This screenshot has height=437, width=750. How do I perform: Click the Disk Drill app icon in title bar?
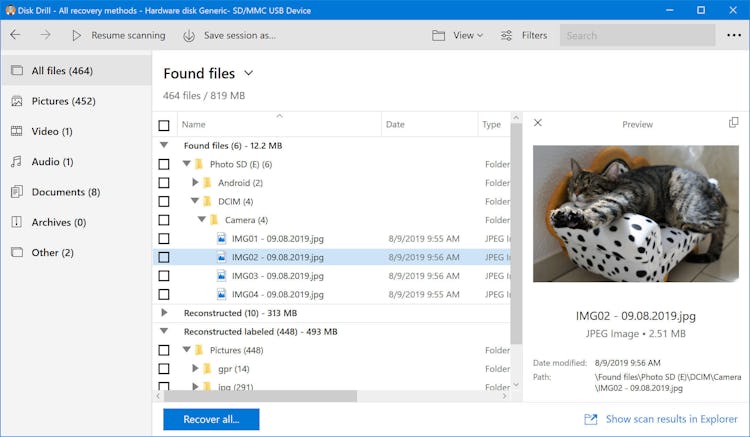10,10
